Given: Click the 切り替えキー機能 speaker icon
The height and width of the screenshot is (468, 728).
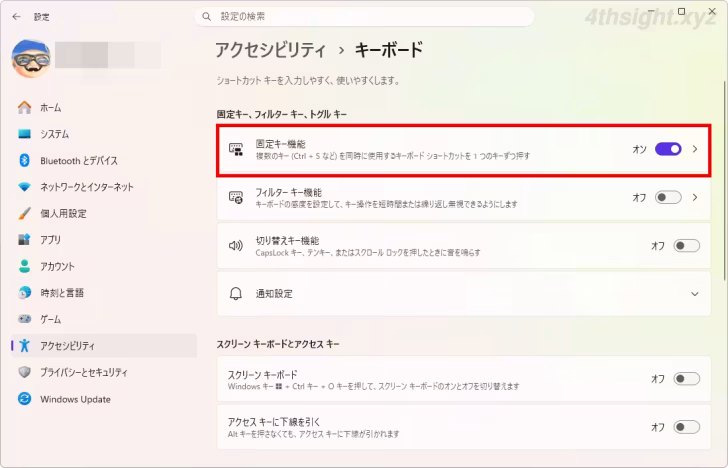Looking at the screenshot, I should [236, 246].
